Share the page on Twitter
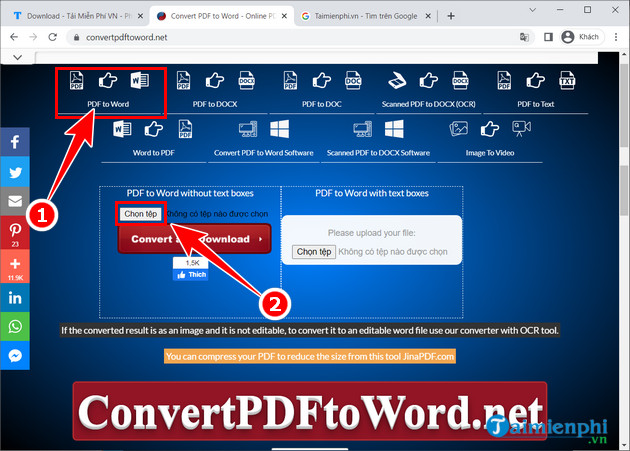Screen dimensions: 630x451 pos(15,172)
